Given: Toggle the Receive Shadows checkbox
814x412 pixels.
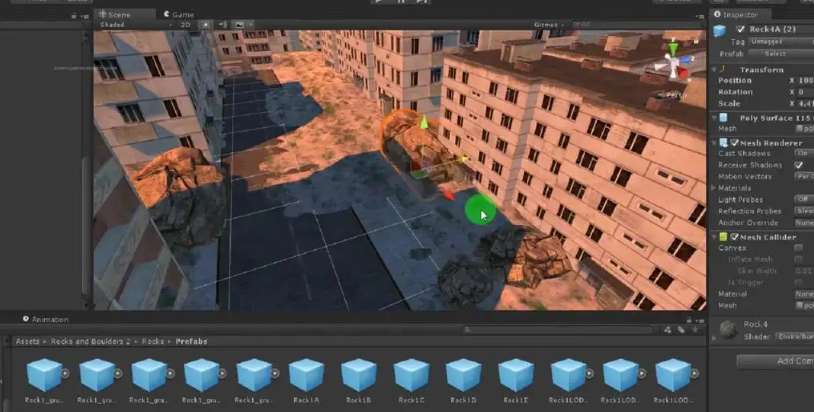Looking at the screenshot, I should (798, 164).
